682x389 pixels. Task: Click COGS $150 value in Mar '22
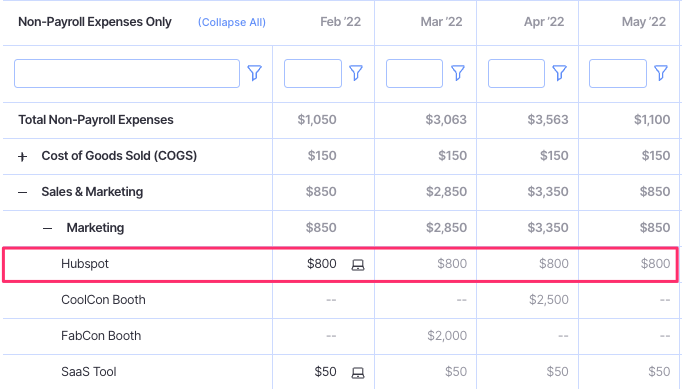[453, 156]
